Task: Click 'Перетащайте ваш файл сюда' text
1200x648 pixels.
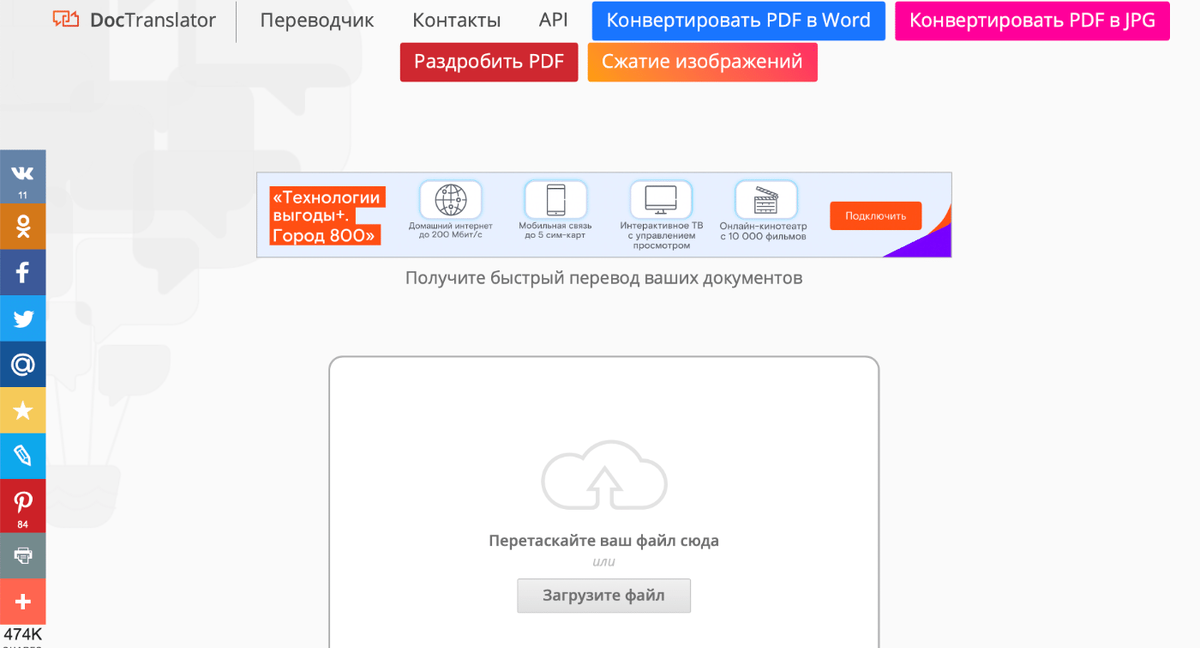Action: [x=604, y=541]
